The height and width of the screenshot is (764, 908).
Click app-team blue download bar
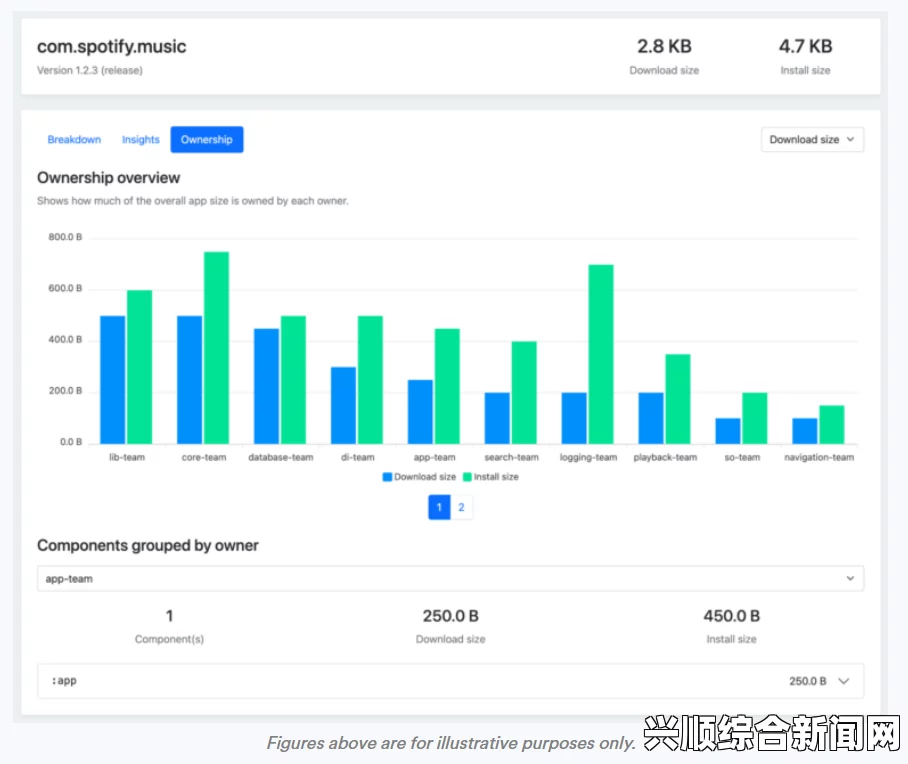[420, 412]
